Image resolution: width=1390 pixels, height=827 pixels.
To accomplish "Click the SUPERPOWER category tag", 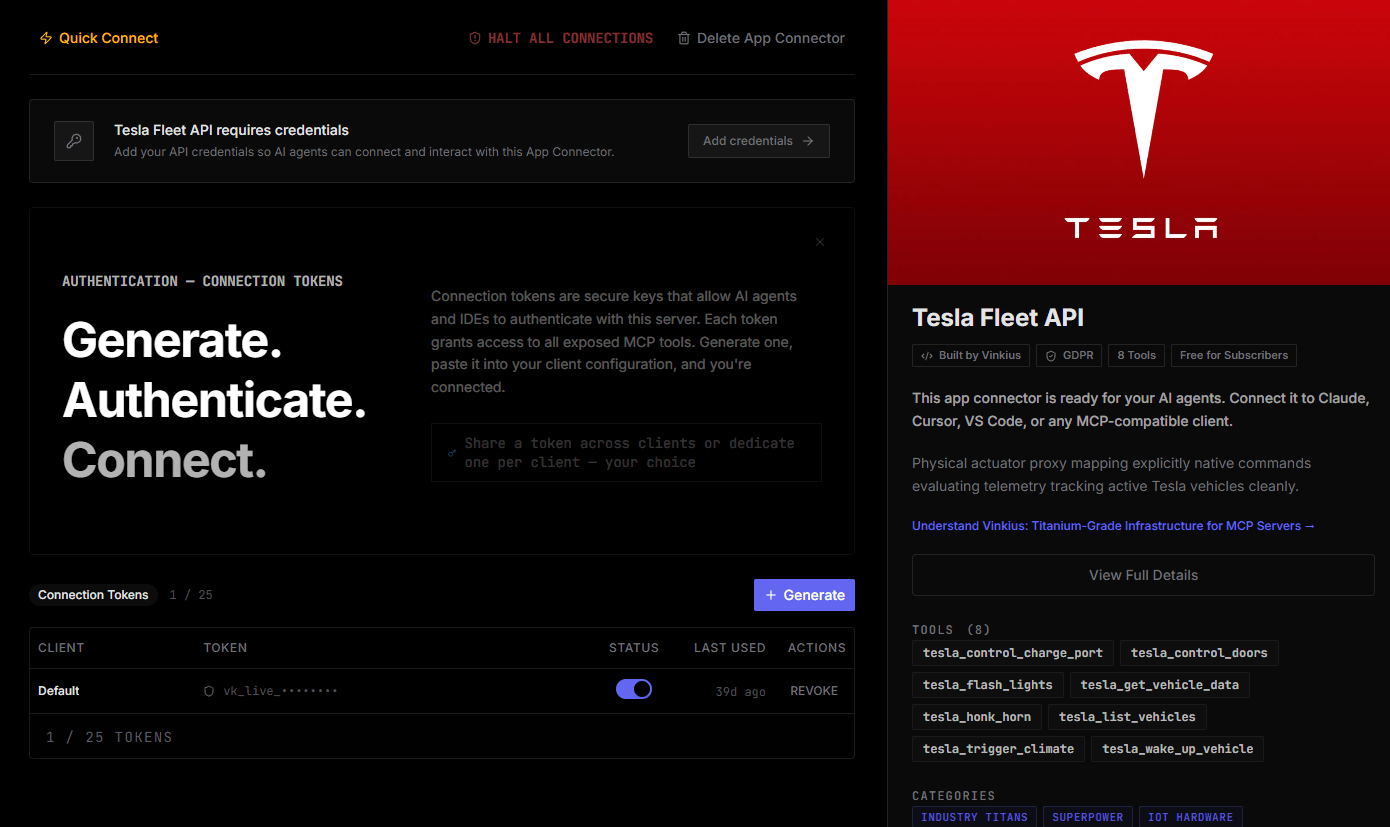I will (1089, 817).
